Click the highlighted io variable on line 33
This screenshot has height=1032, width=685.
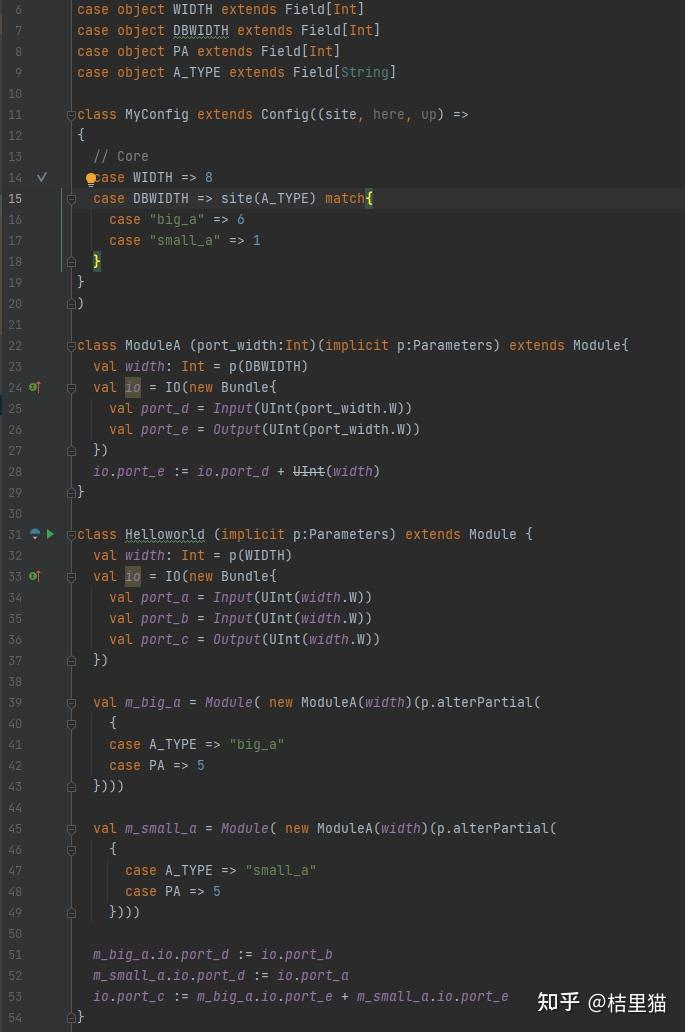tap(133, 576)
